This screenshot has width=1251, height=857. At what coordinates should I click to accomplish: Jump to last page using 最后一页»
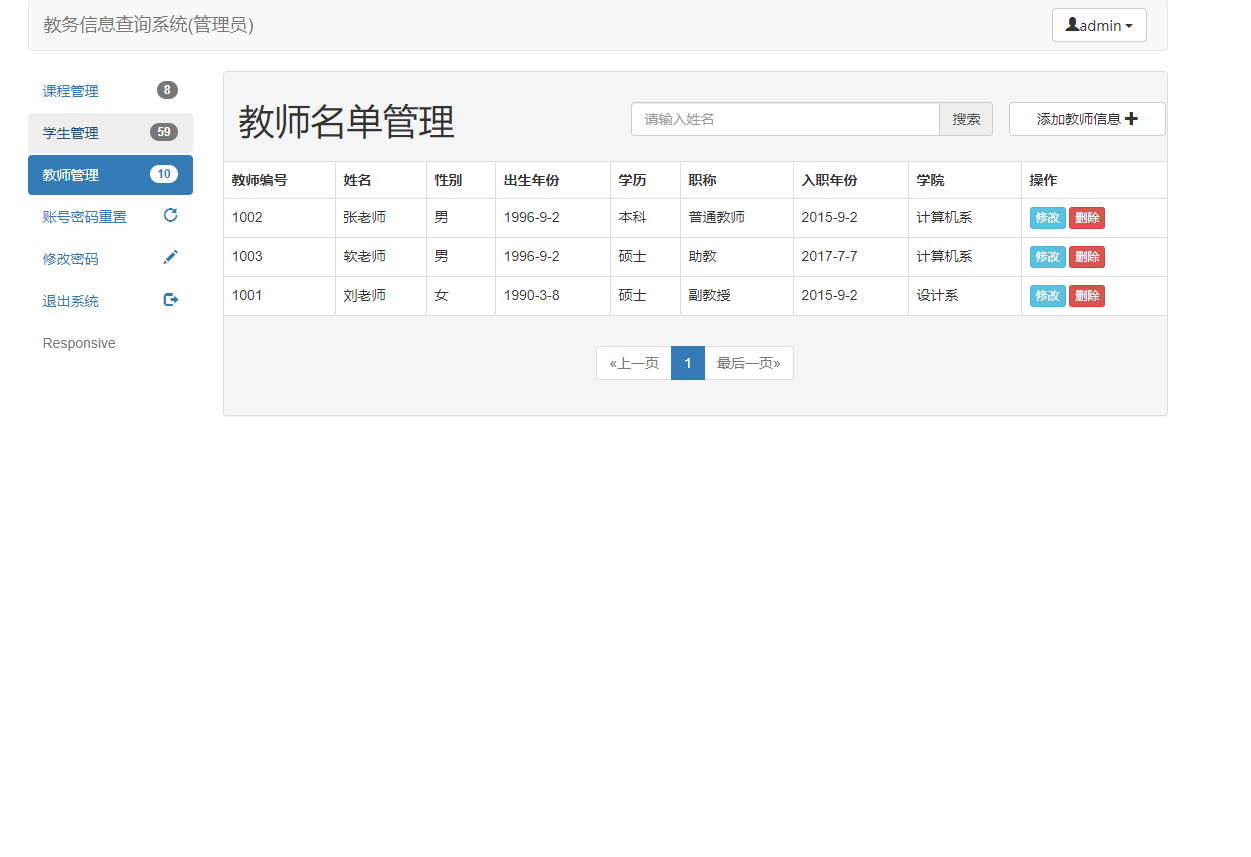(x=749, y=362)
